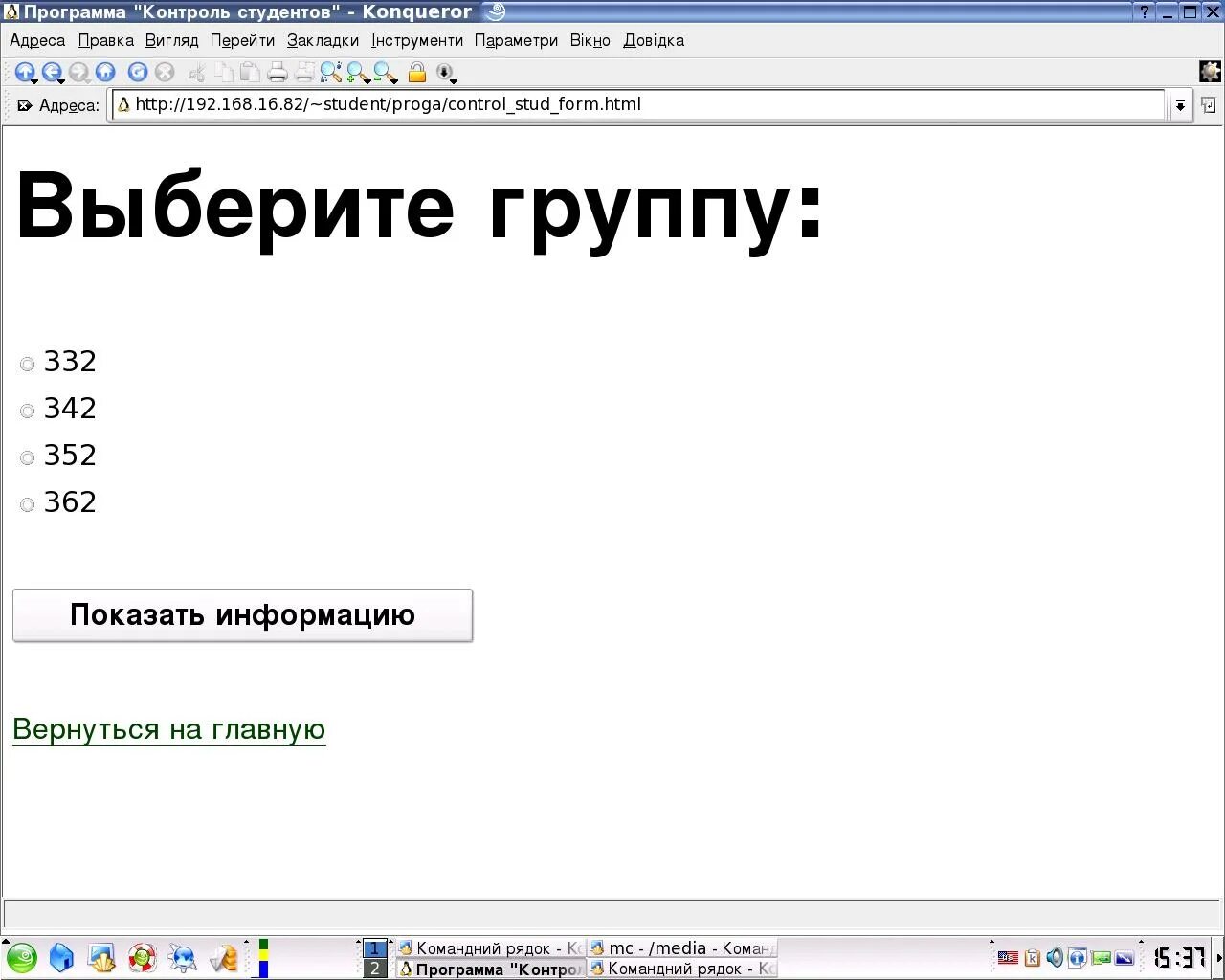Activate Программа Контроль taskbar entry

(x=490, y=969)
